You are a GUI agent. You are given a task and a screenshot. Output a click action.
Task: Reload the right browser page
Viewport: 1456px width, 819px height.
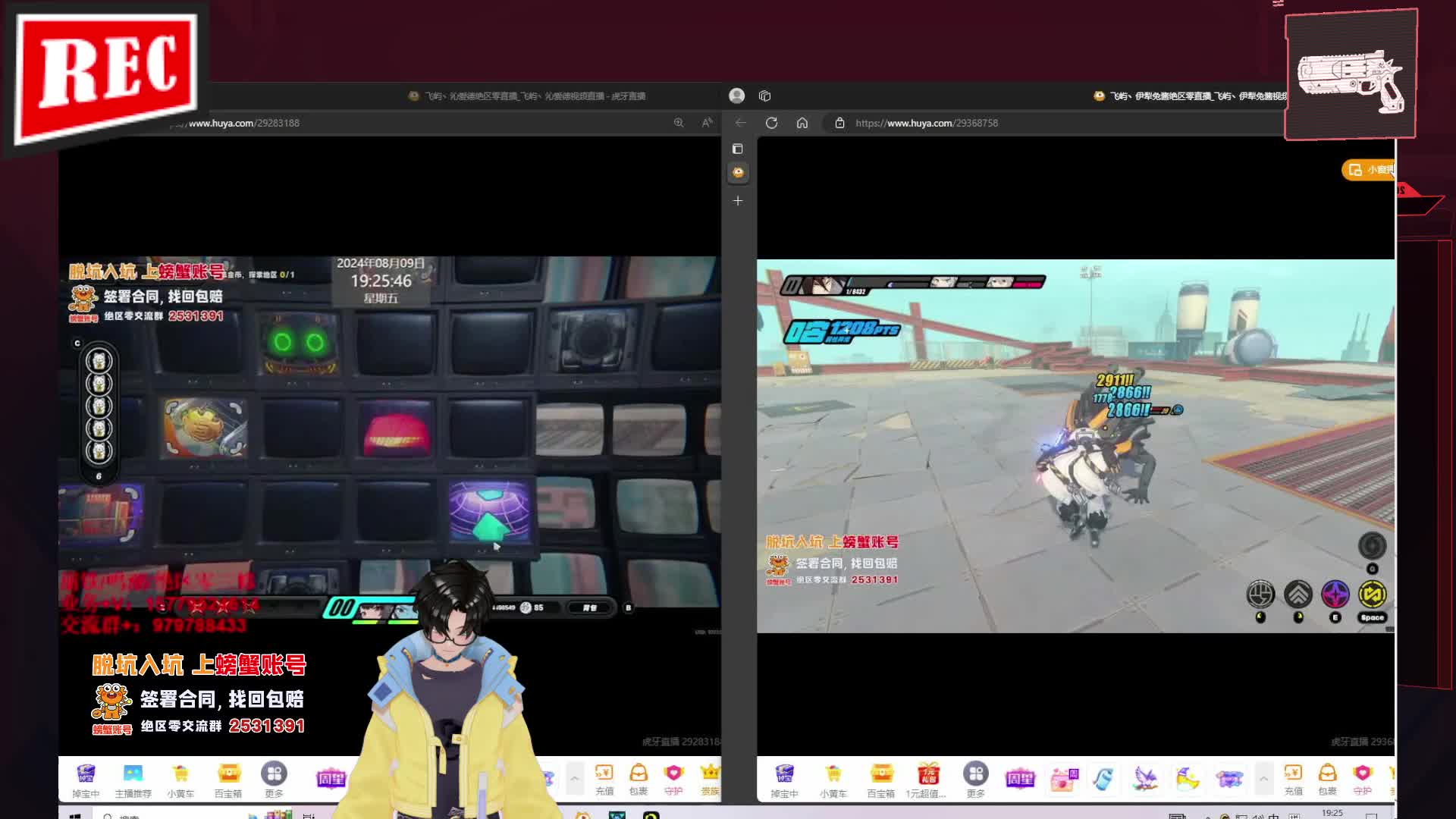pos(771,123)
